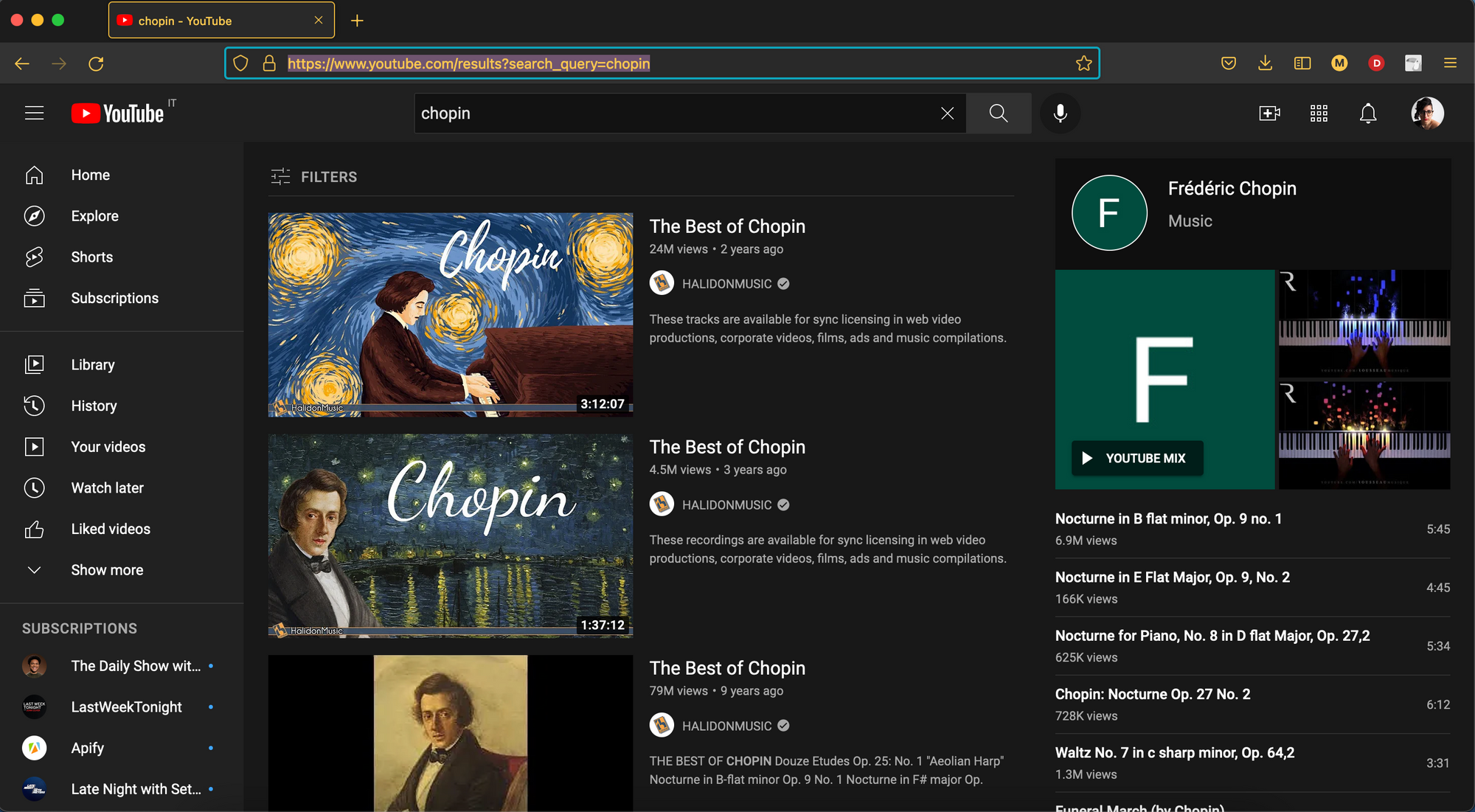Open a new browser tab with plus
The height and width of the screenshot is (812, 1475).
(357, 21)
